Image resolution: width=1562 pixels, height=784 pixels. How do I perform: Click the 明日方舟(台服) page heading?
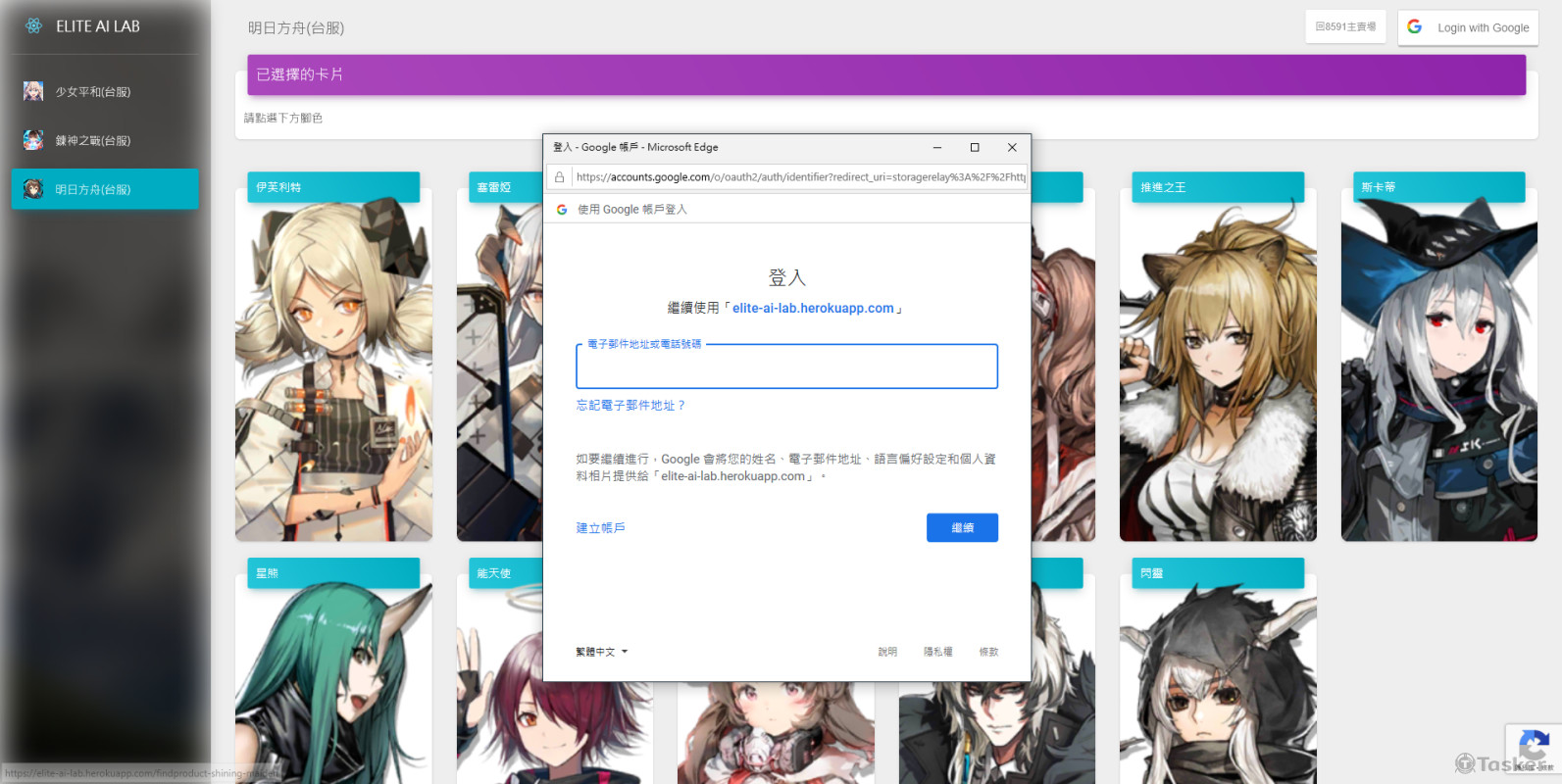tap(296, 27)
